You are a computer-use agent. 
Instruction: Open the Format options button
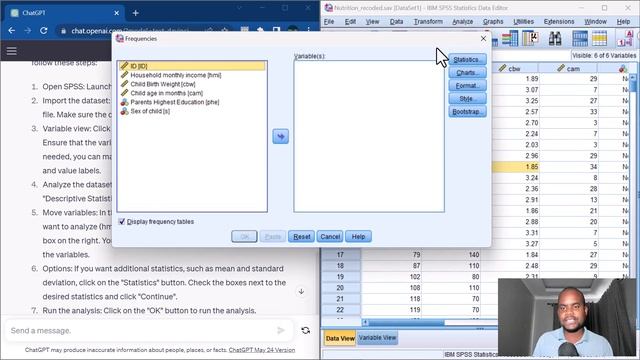coord(467,86)
